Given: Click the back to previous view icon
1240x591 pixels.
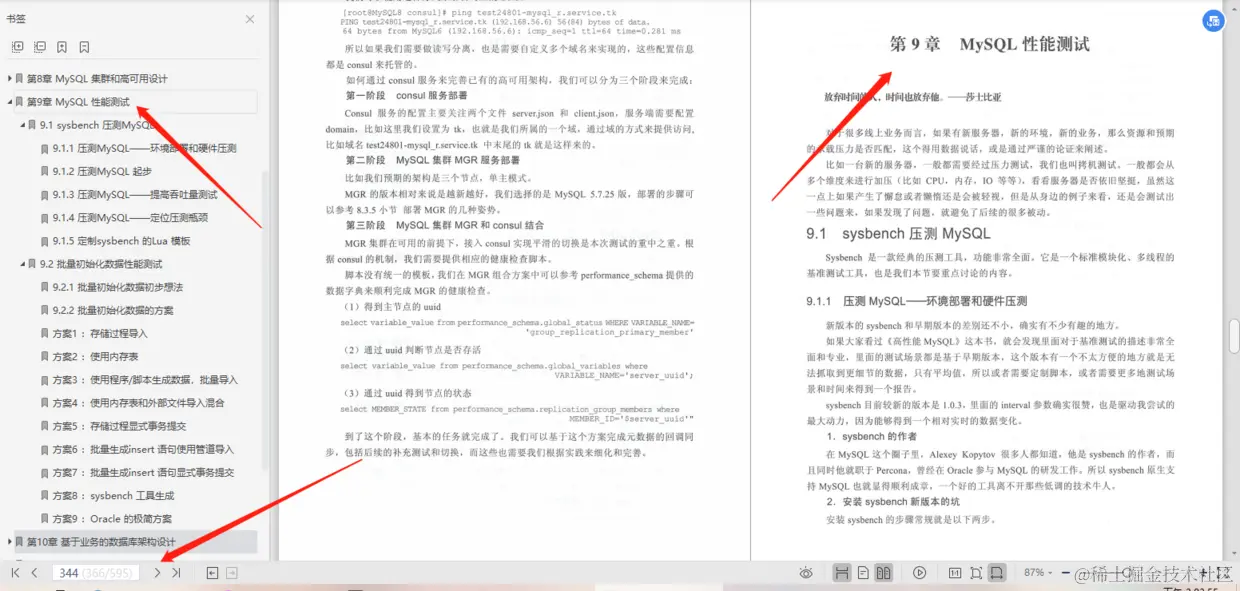Looking at the screenshot, I should (212, 573).
